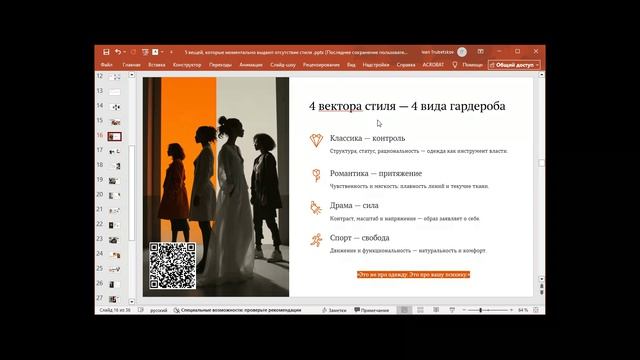
Task: Open Ribbon Display Options icon
Action: click(x=480, y=51)
